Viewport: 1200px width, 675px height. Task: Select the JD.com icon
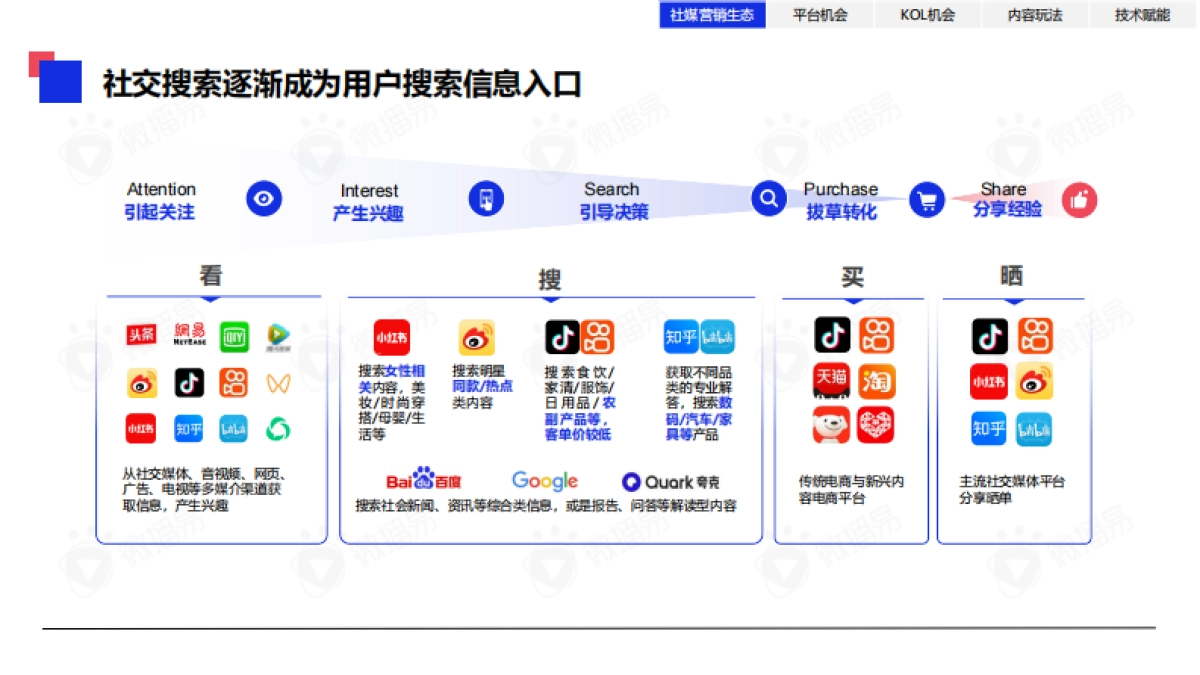(832, 424)
